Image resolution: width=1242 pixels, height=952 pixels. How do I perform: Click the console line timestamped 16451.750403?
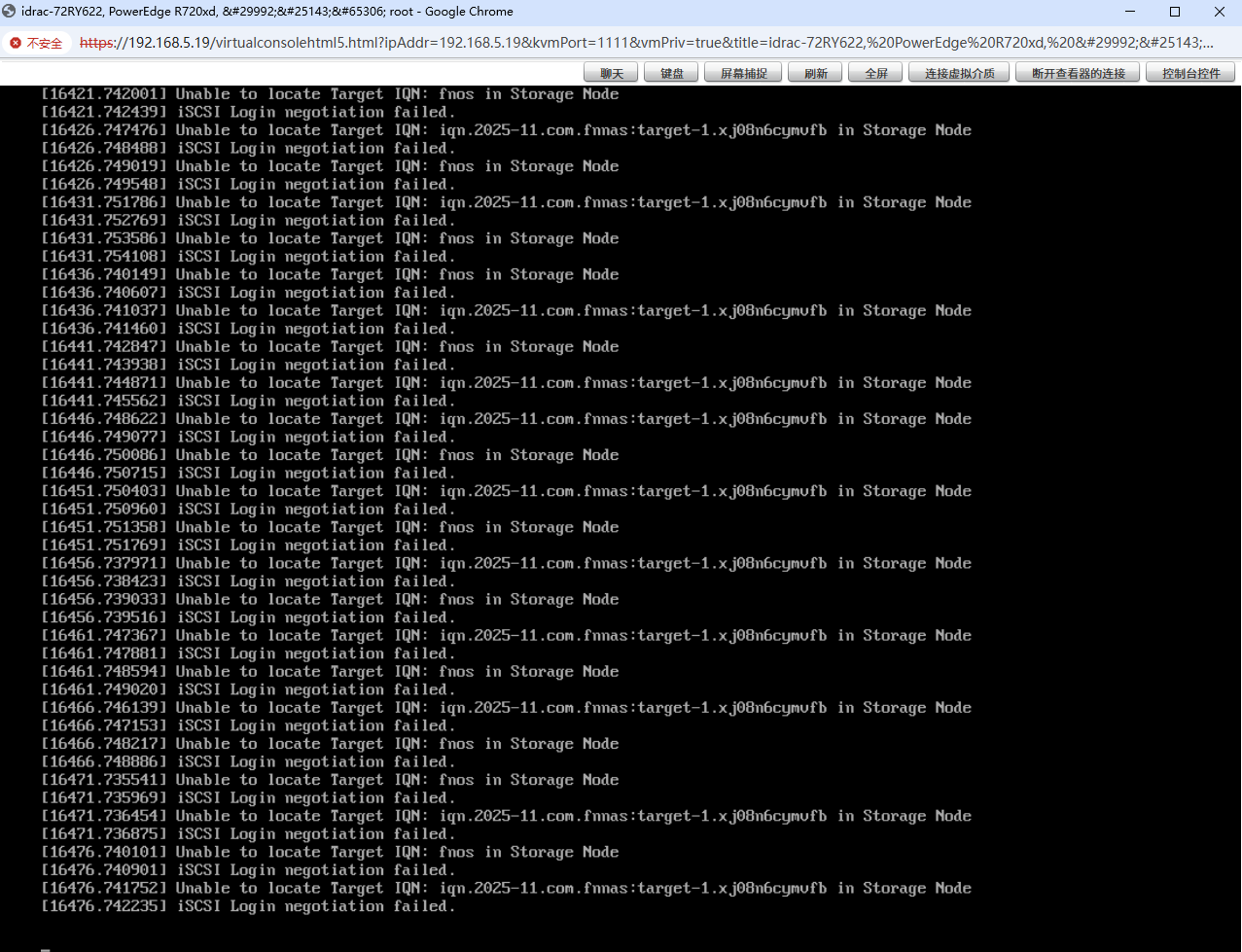pos(507,491)
